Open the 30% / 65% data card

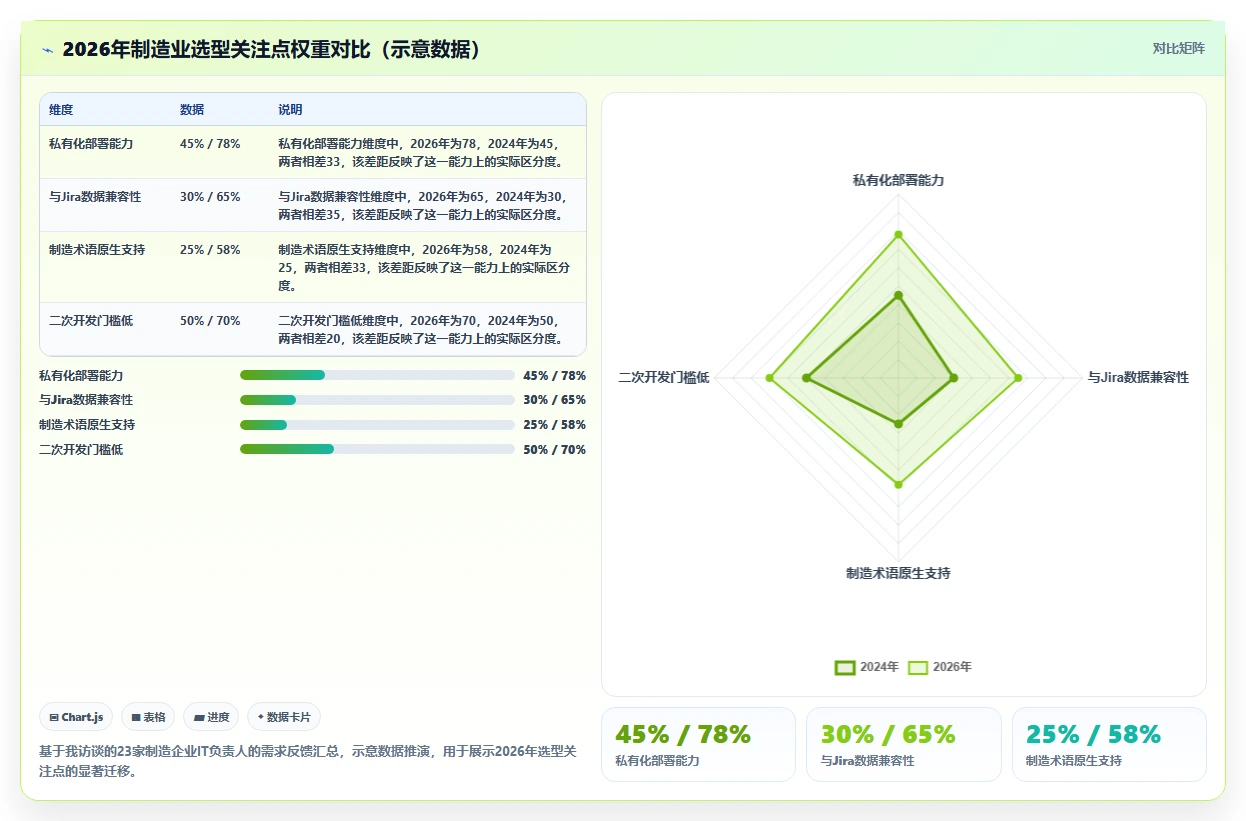903,744
